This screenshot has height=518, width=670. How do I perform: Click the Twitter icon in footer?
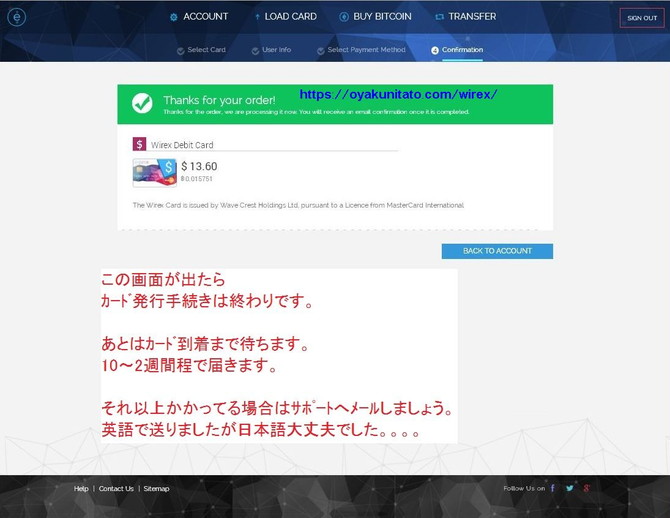pos(570,488)
